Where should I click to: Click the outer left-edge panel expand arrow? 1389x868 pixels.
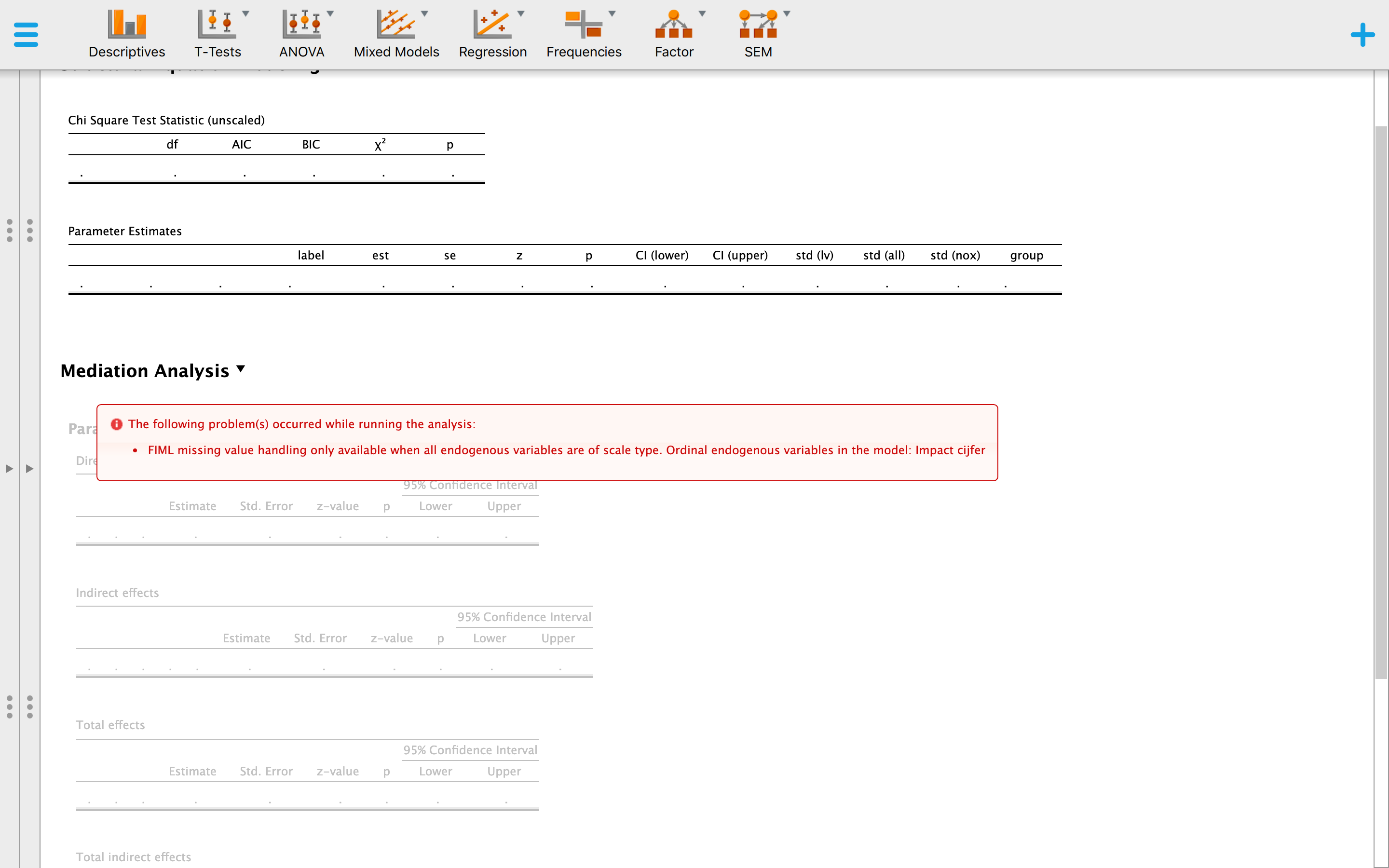tap(9, 468)
